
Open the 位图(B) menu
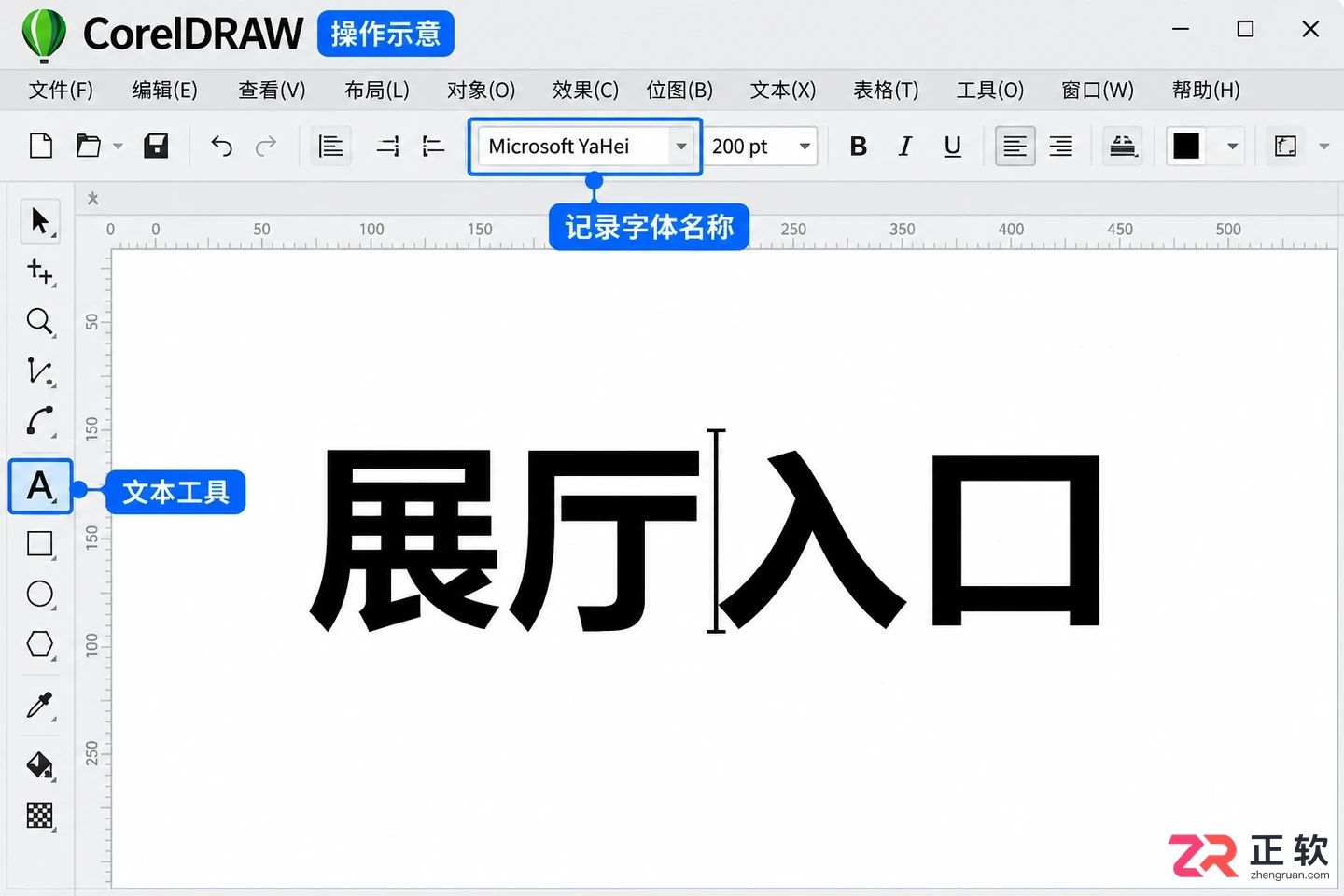pyautogui.click(x=679, y=91)
